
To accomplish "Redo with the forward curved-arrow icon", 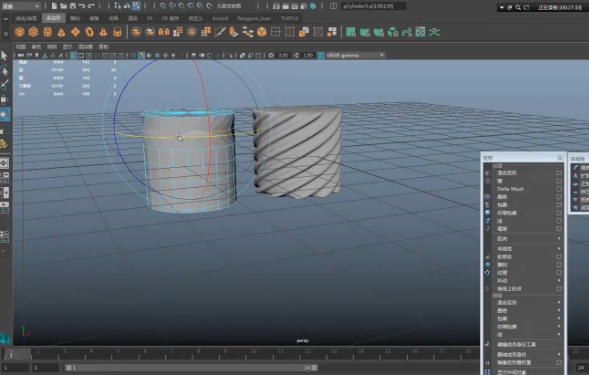I will tap(91, 6).
